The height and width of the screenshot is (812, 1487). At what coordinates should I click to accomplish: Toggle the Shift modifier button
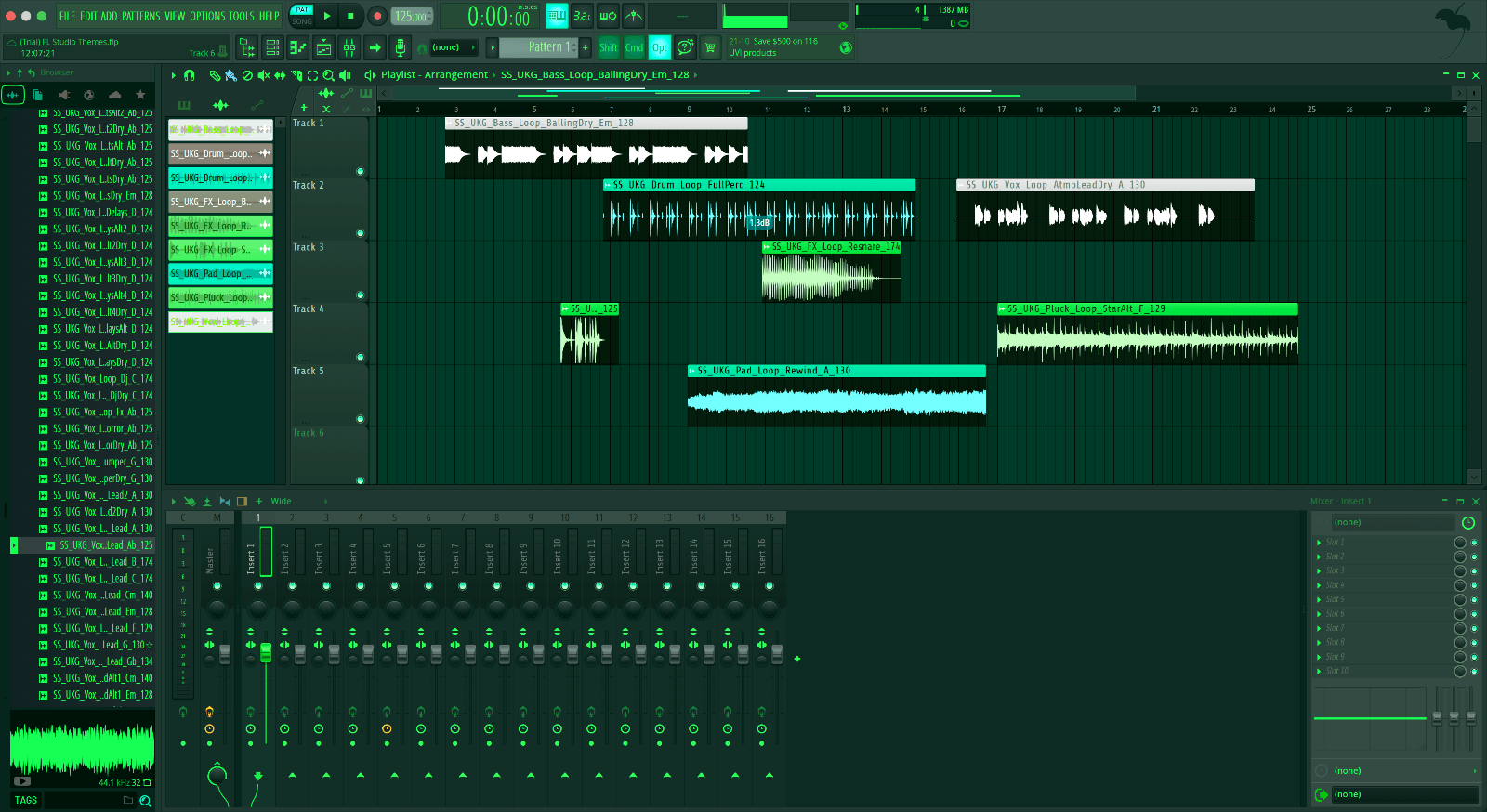pos(608,47)
